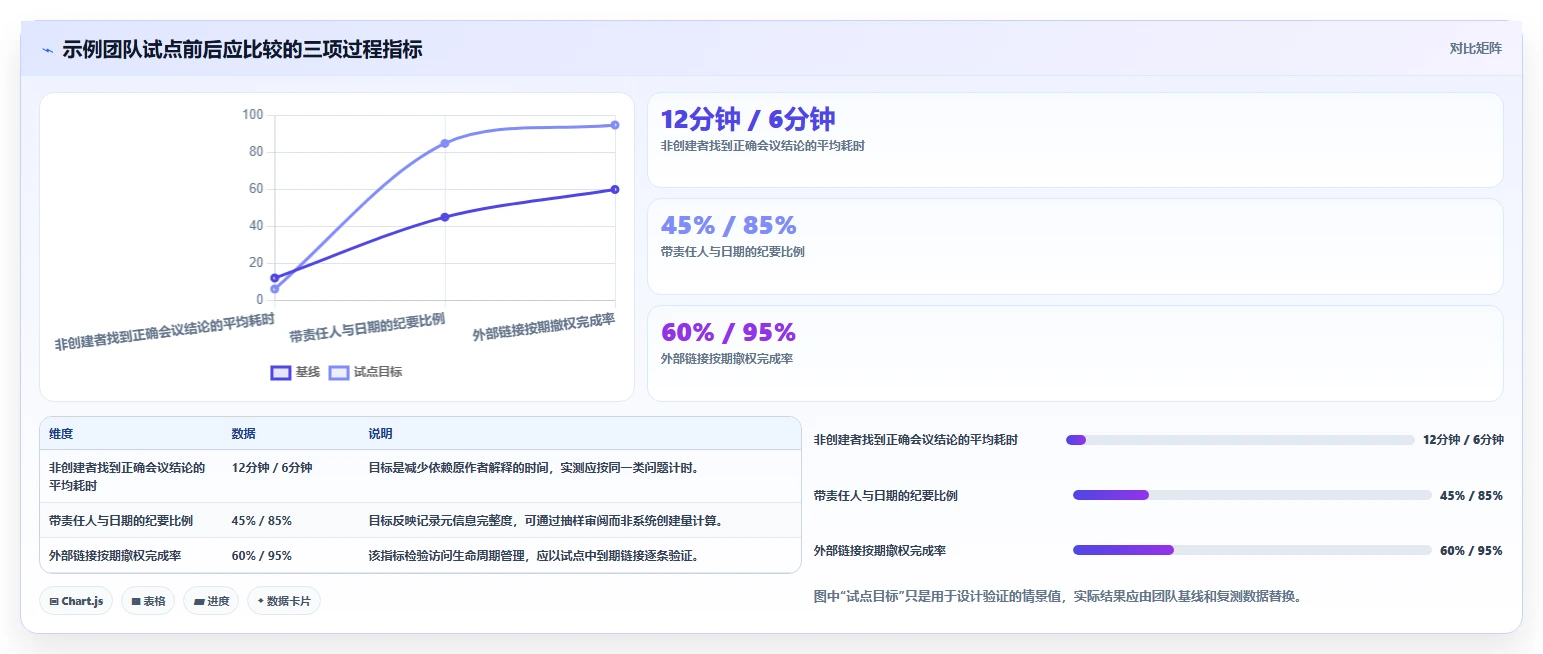Click the 基线 data point at 45

[x=445, y=217]
